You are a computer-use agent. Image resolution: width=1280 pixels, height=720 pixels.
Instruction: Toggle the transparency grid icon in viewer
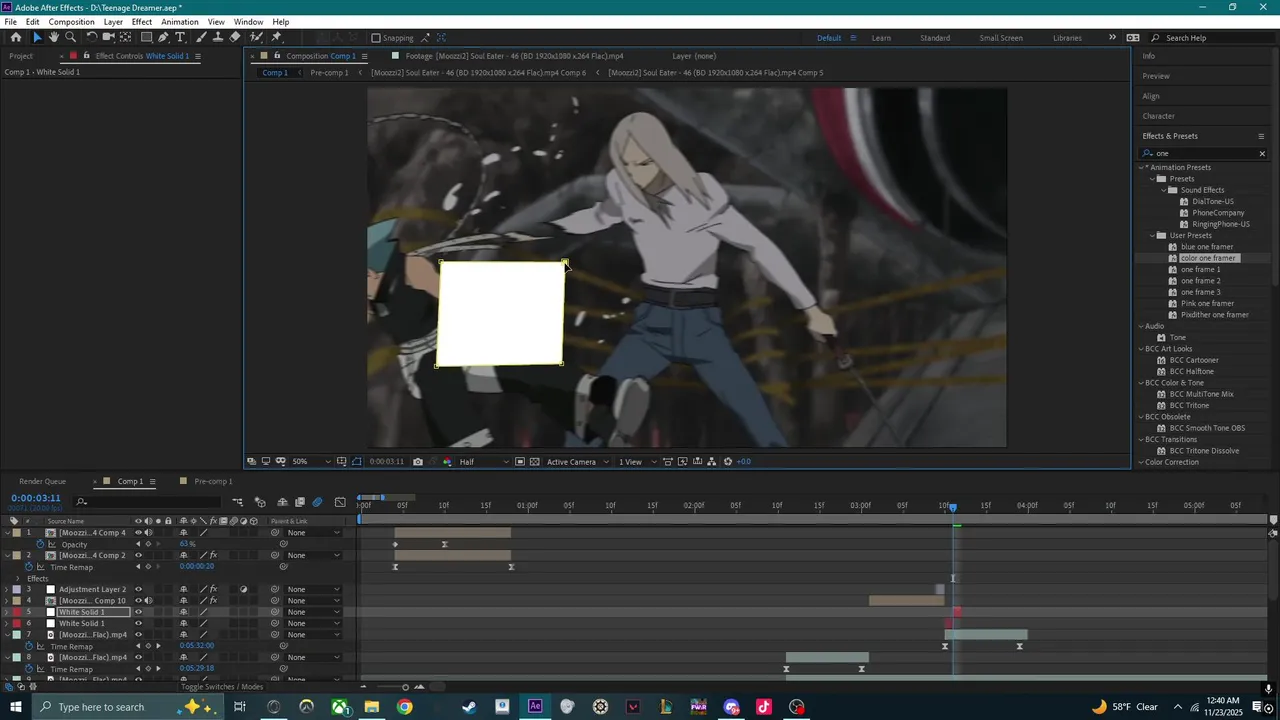(535, 462)
